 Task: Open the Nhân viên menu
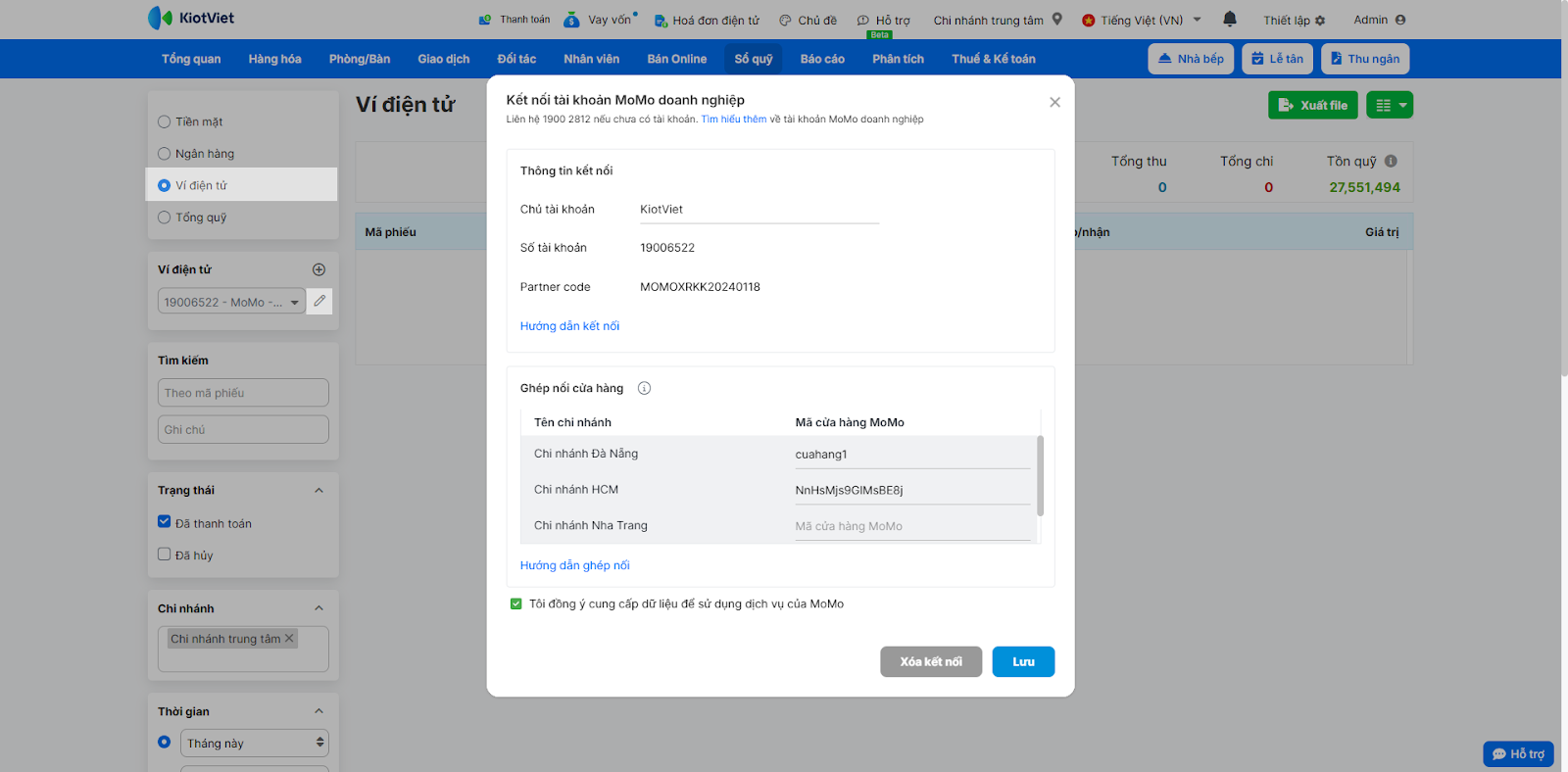pyautogui.click(x=591, y=59)
